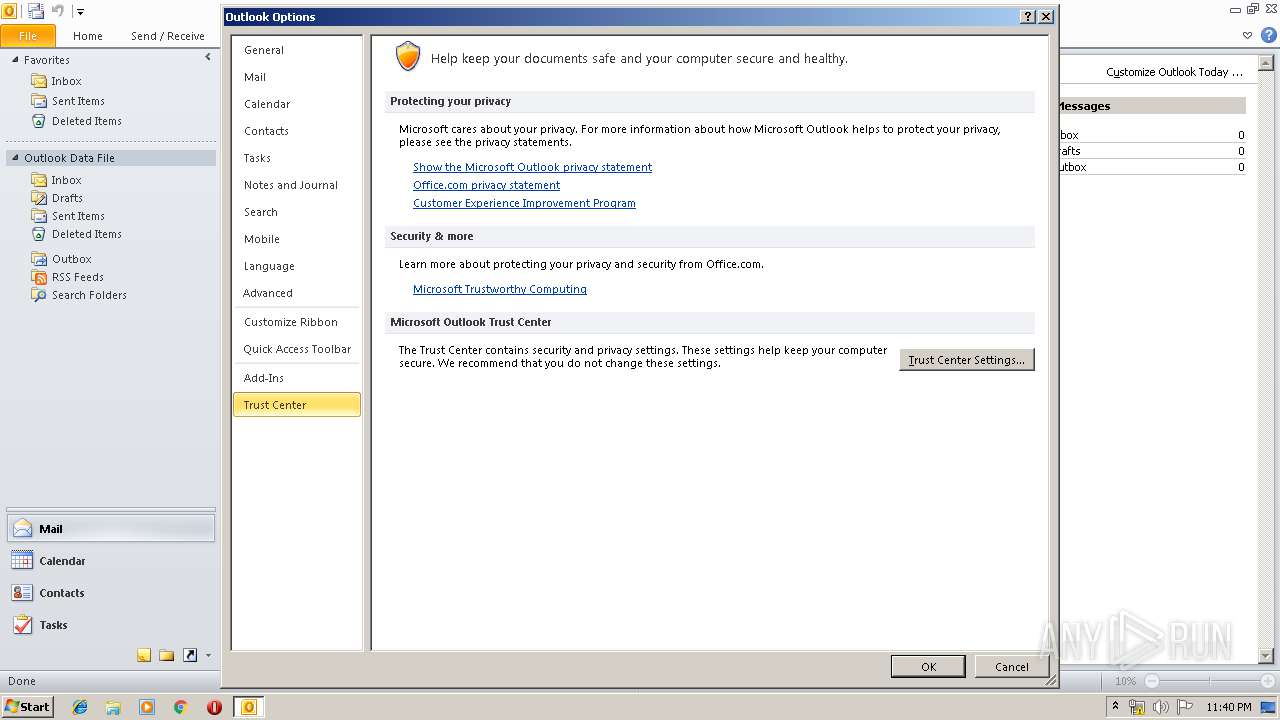Select Inbox under Outlook Data File
This screenshot has height=720, width=1280.
coord(66,180)
